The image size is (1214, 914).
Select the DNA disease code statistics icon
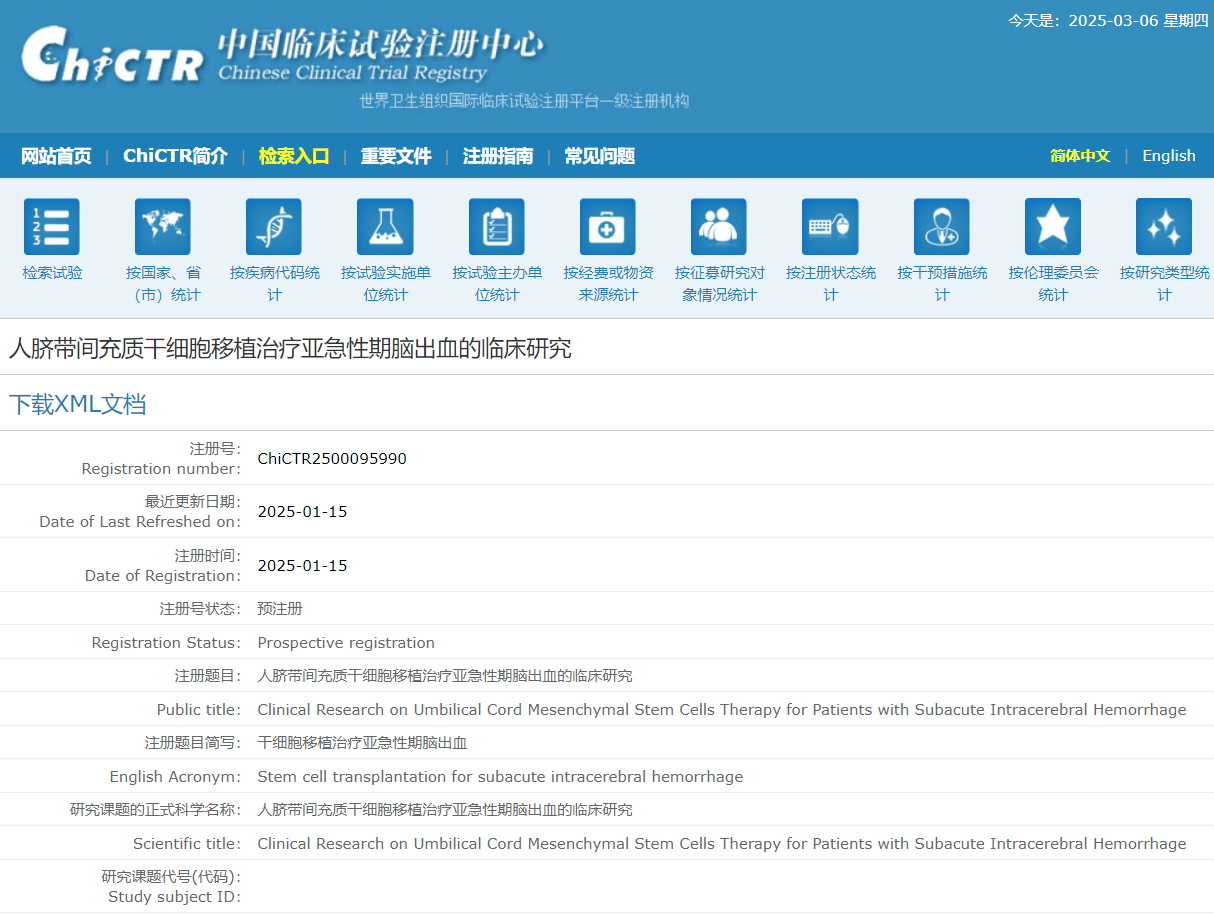(x=274, y=227)
